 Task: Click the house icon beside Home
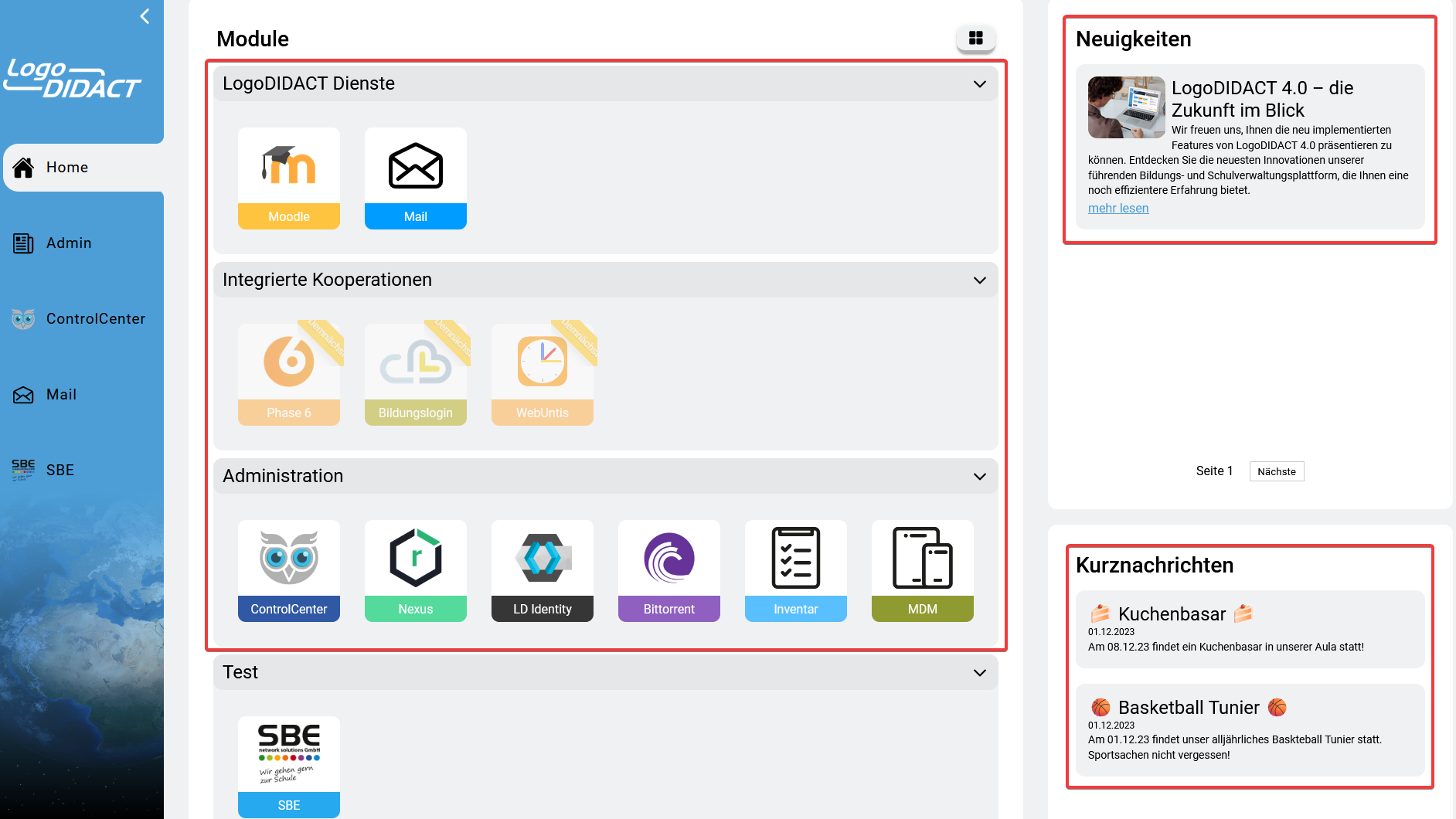[23, 167]
